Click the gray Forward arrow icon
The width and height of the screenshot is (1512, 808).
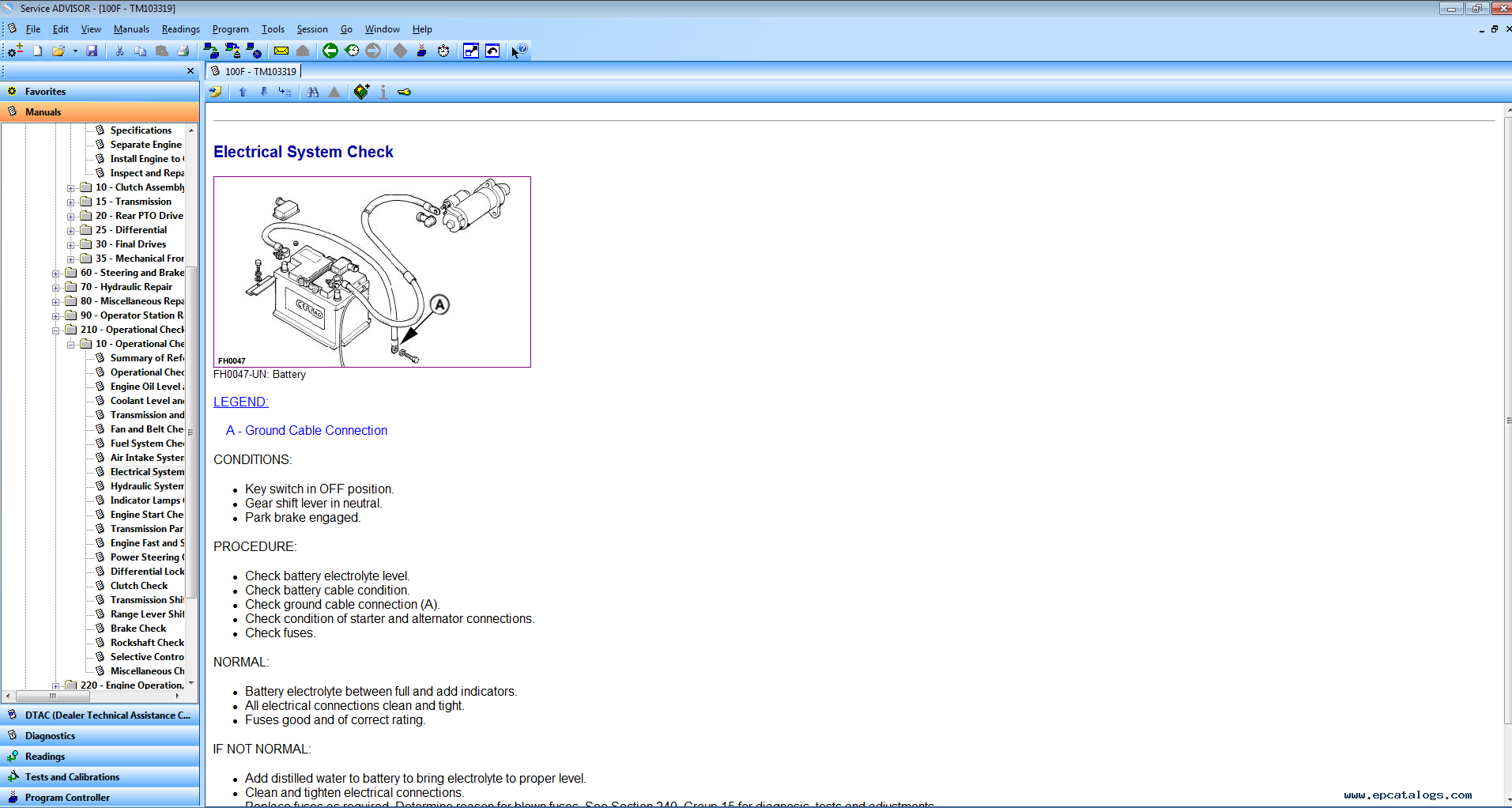click(x=373, y=51)
